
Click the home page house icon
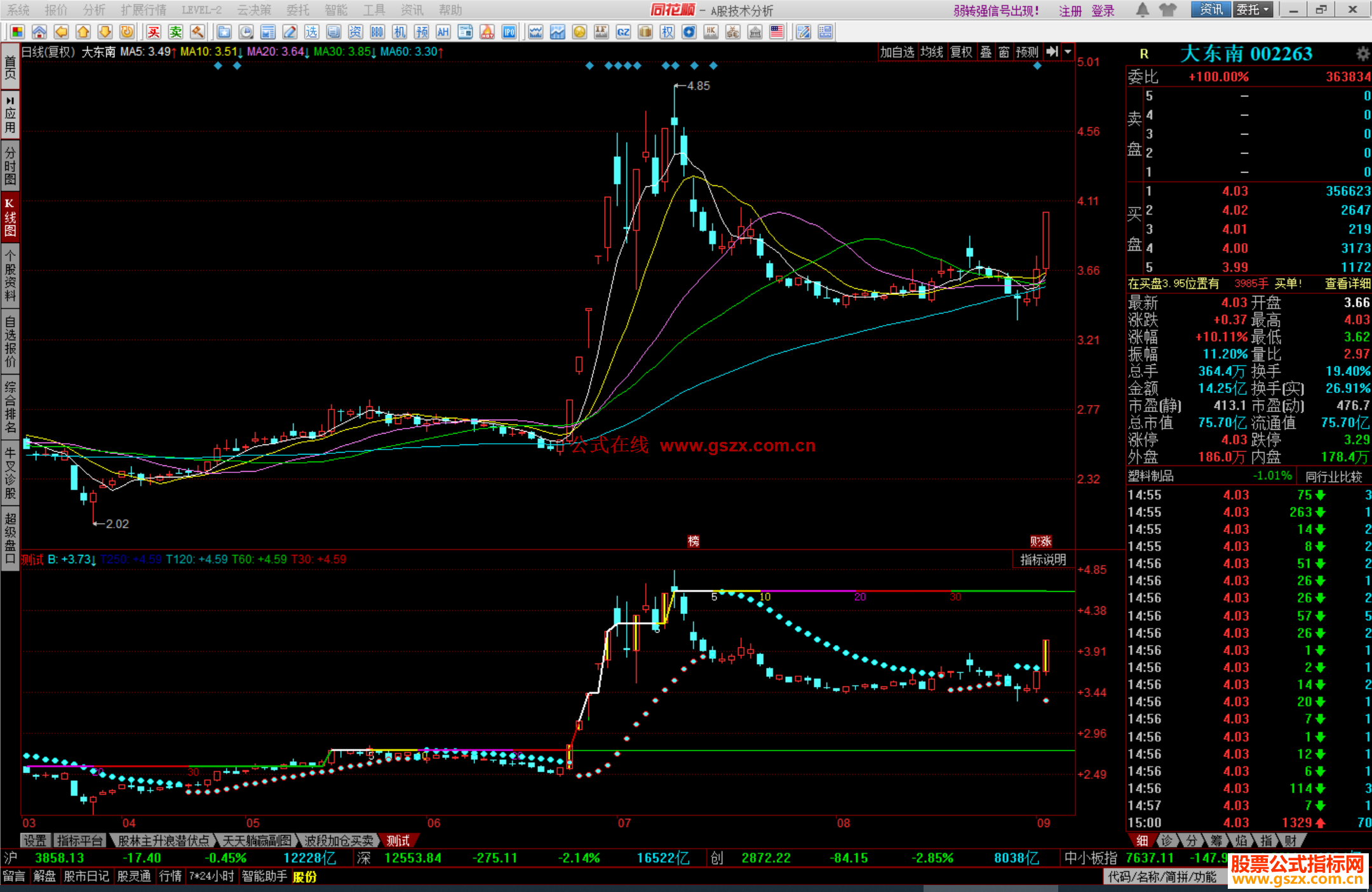(39, 32)
